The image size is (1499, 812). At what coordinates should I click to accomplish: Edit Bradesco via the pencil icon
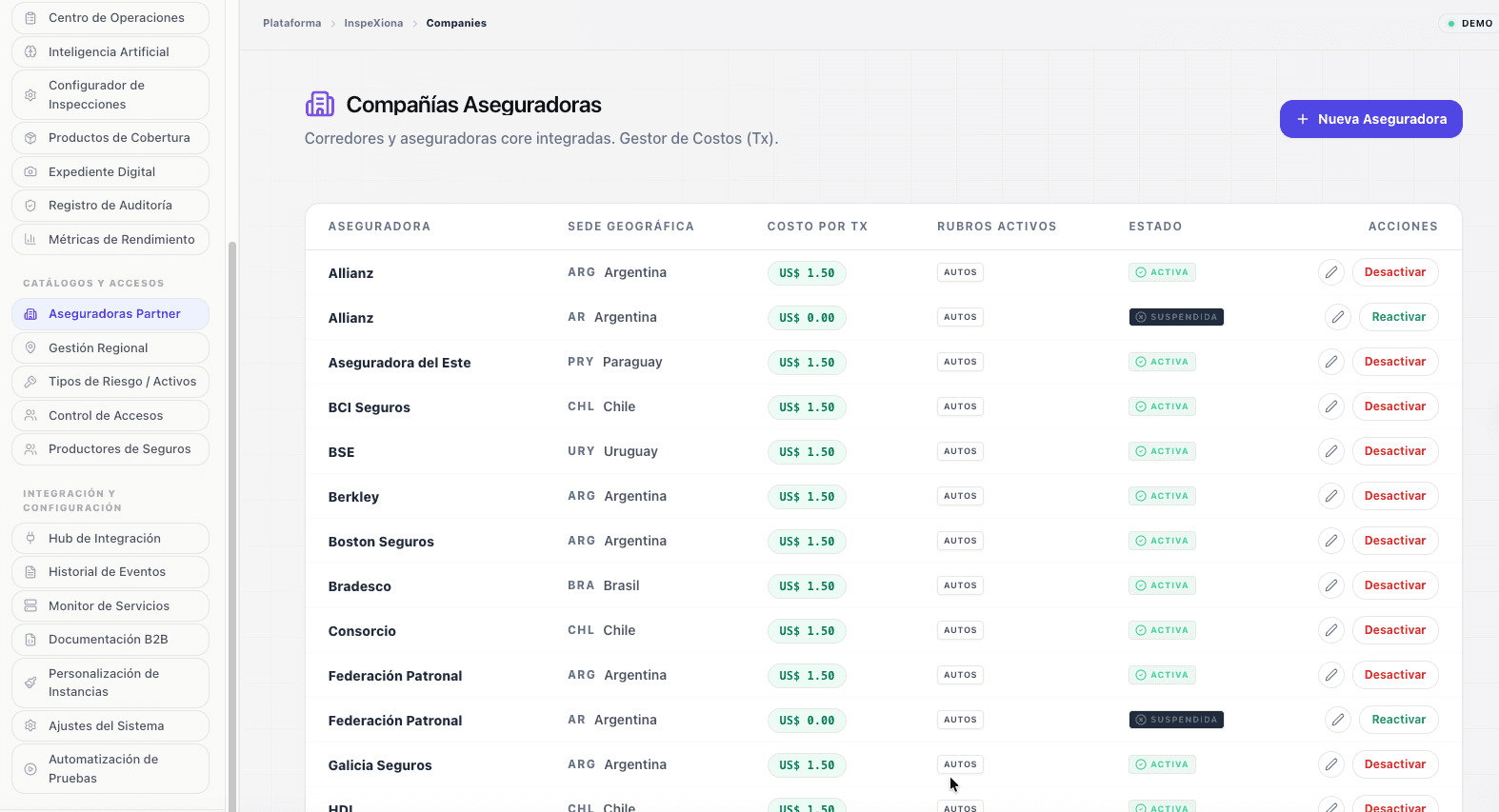(x=1331, y=585)
